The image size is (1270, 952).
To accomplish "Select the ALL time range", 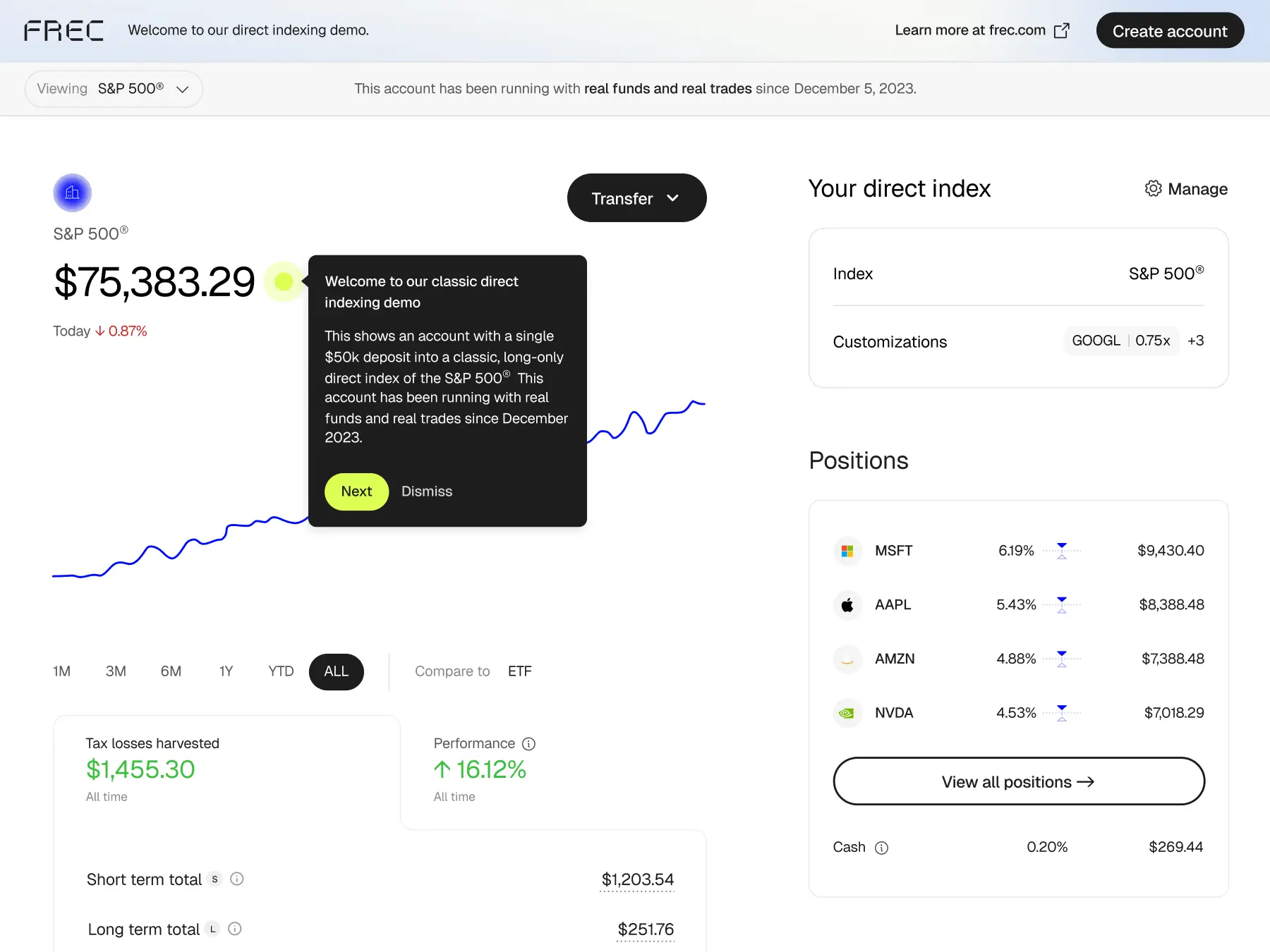I will click(337, 671).
